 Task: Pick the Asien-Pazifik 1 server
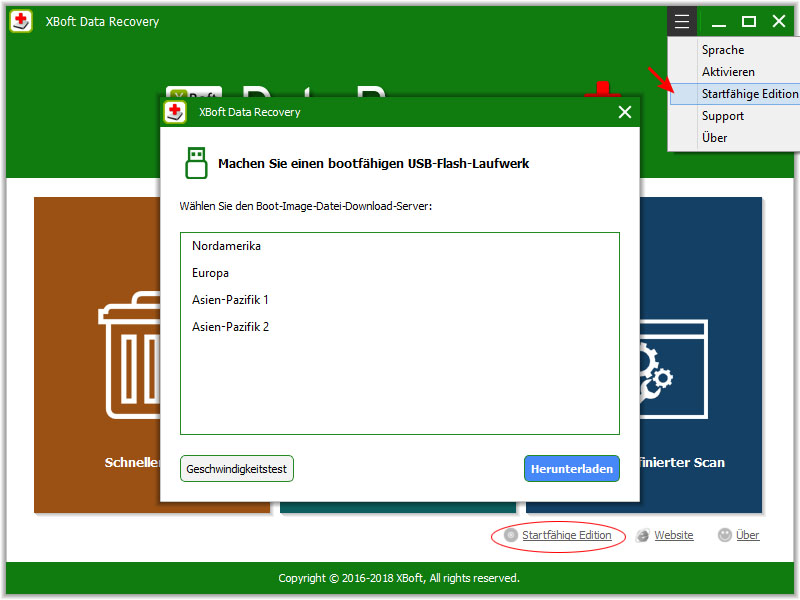[399, 300]
